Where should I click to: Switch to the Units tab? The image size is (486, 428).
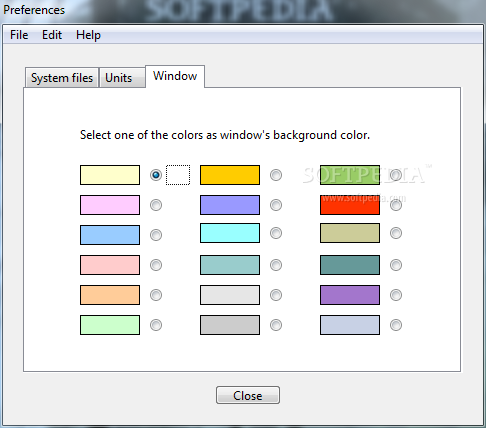click(122, 78)
